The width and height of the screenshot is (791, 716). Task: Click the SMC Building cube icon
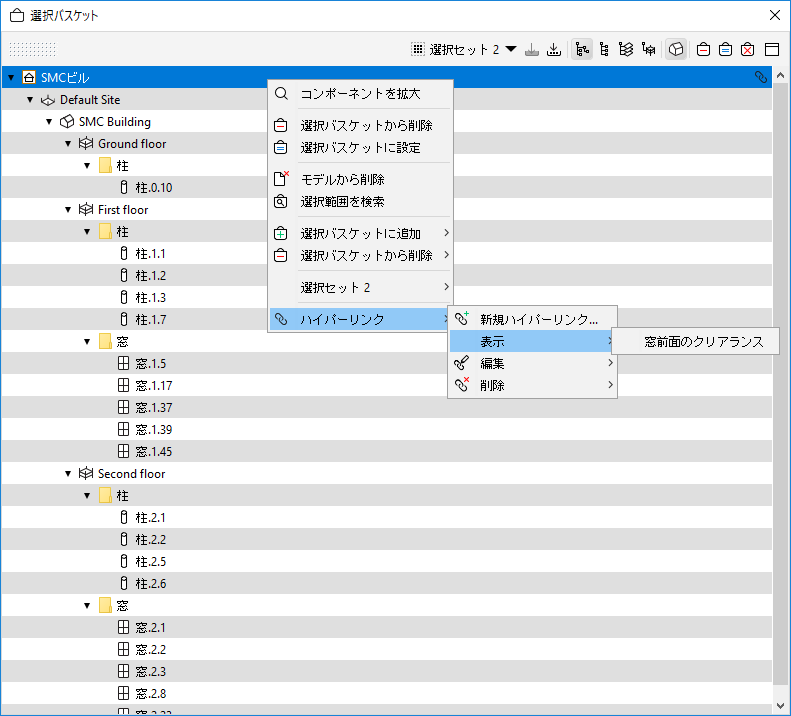pos(67,122)
